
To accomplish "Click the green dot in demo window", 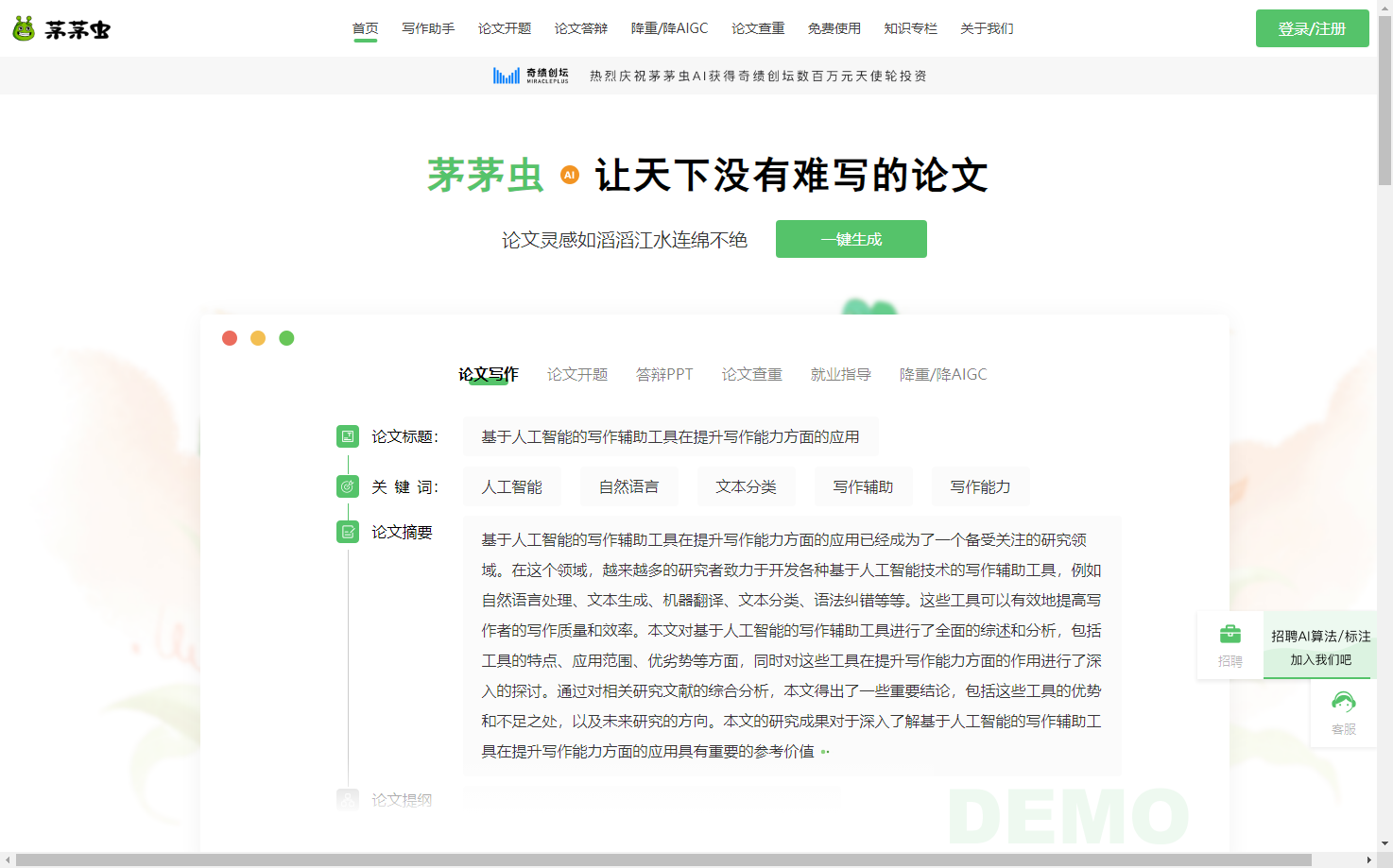I will (286, 338).
